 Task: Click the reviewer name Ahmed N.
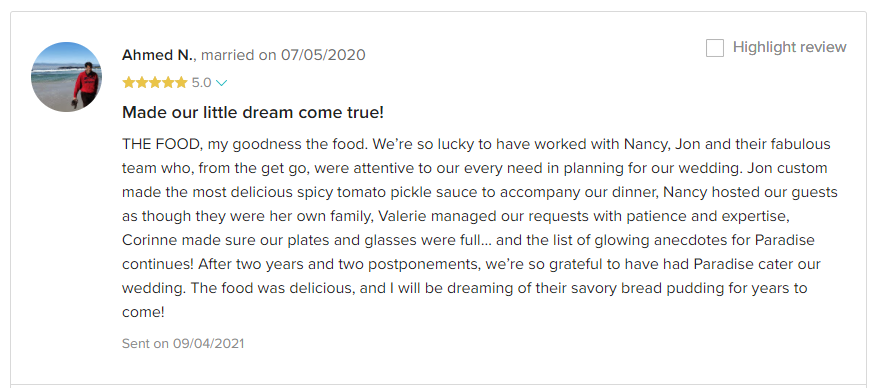pos(159,55)
